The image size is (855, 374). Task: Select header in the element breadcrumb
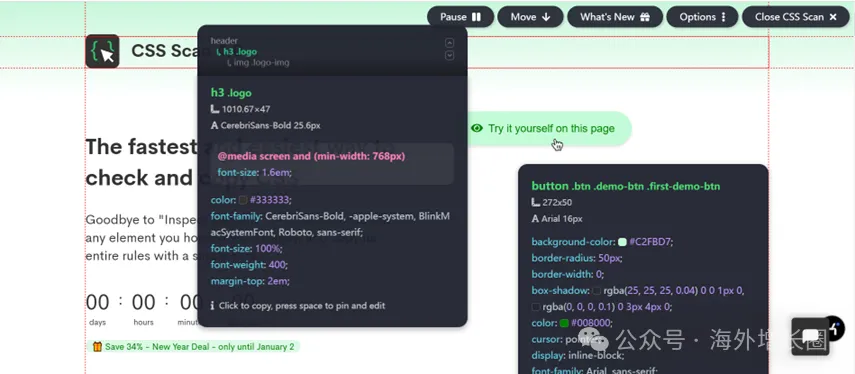pyautogui.click(x=224, y=40)
